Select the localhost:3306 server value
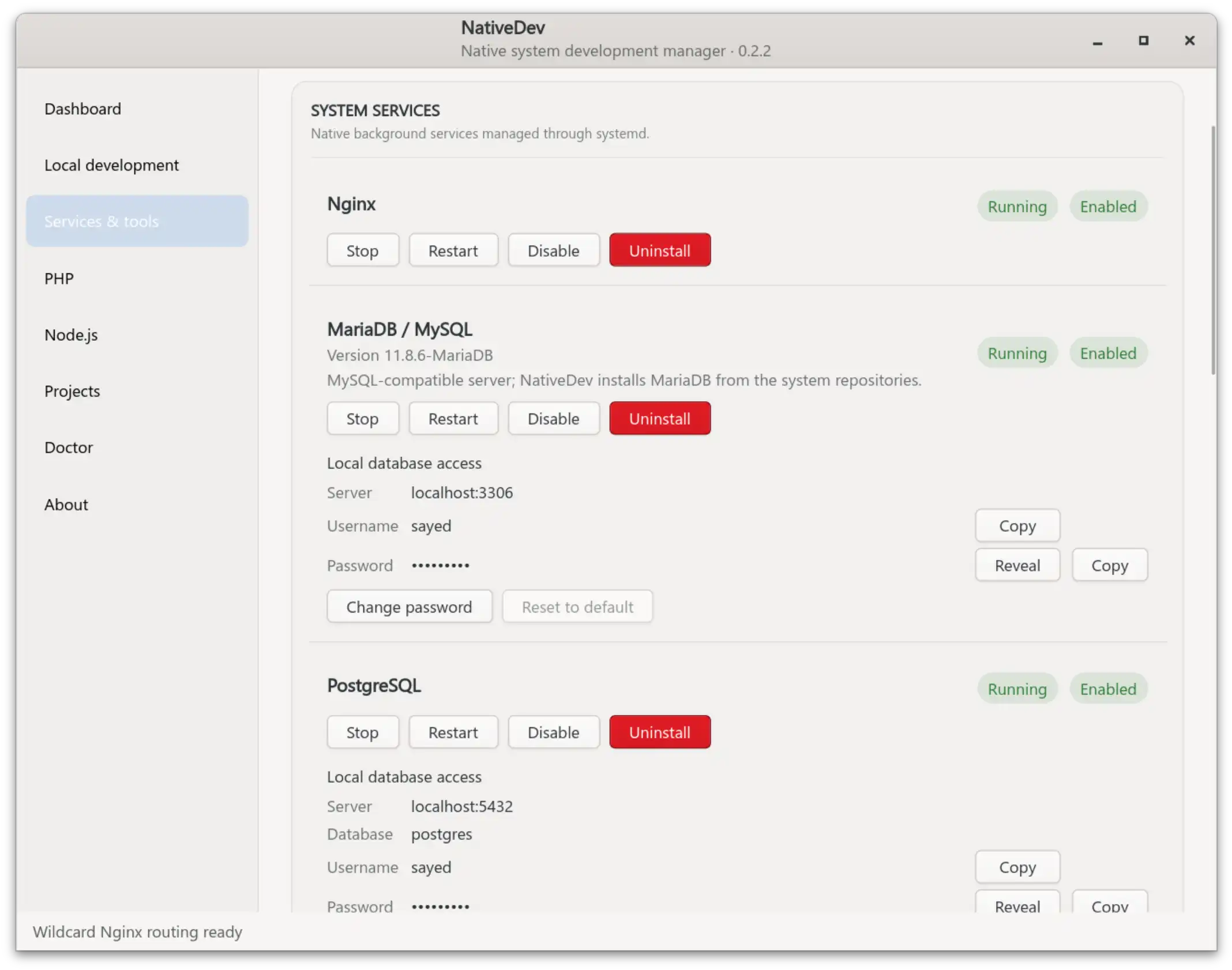This screenshot has height=970, width=1232. click(462, 492)
